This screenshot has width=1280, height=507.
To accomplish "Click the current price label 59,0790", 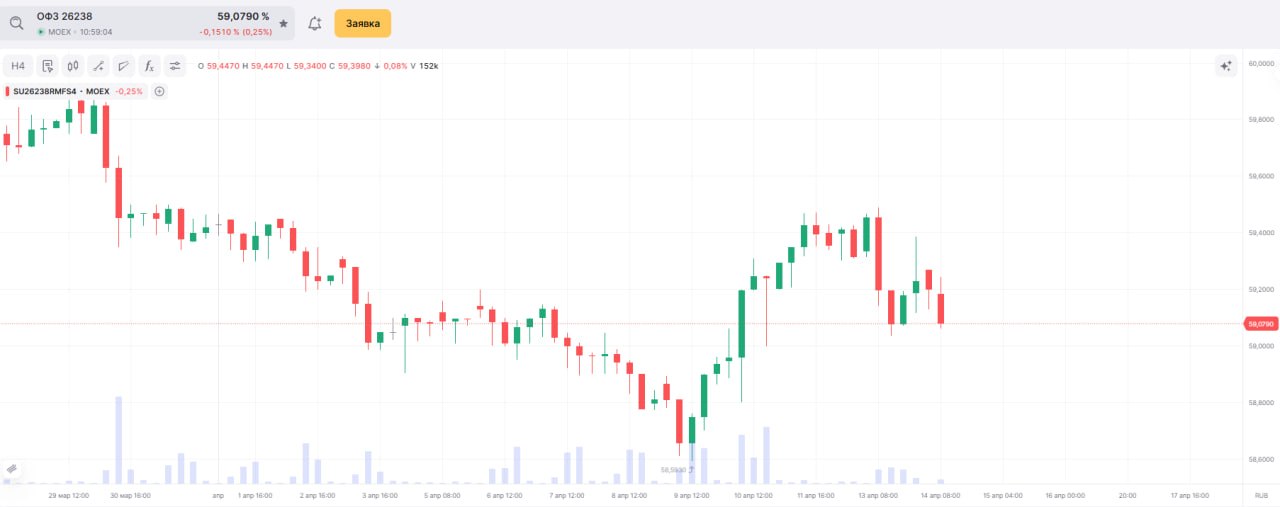I will [1260, 324].
